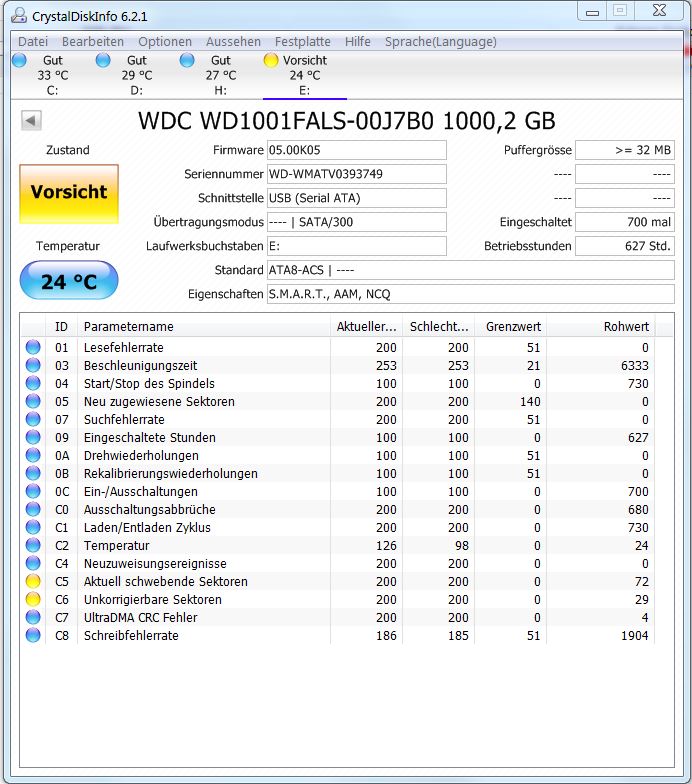Click status orb for Lesefehlerrate row

33,347
